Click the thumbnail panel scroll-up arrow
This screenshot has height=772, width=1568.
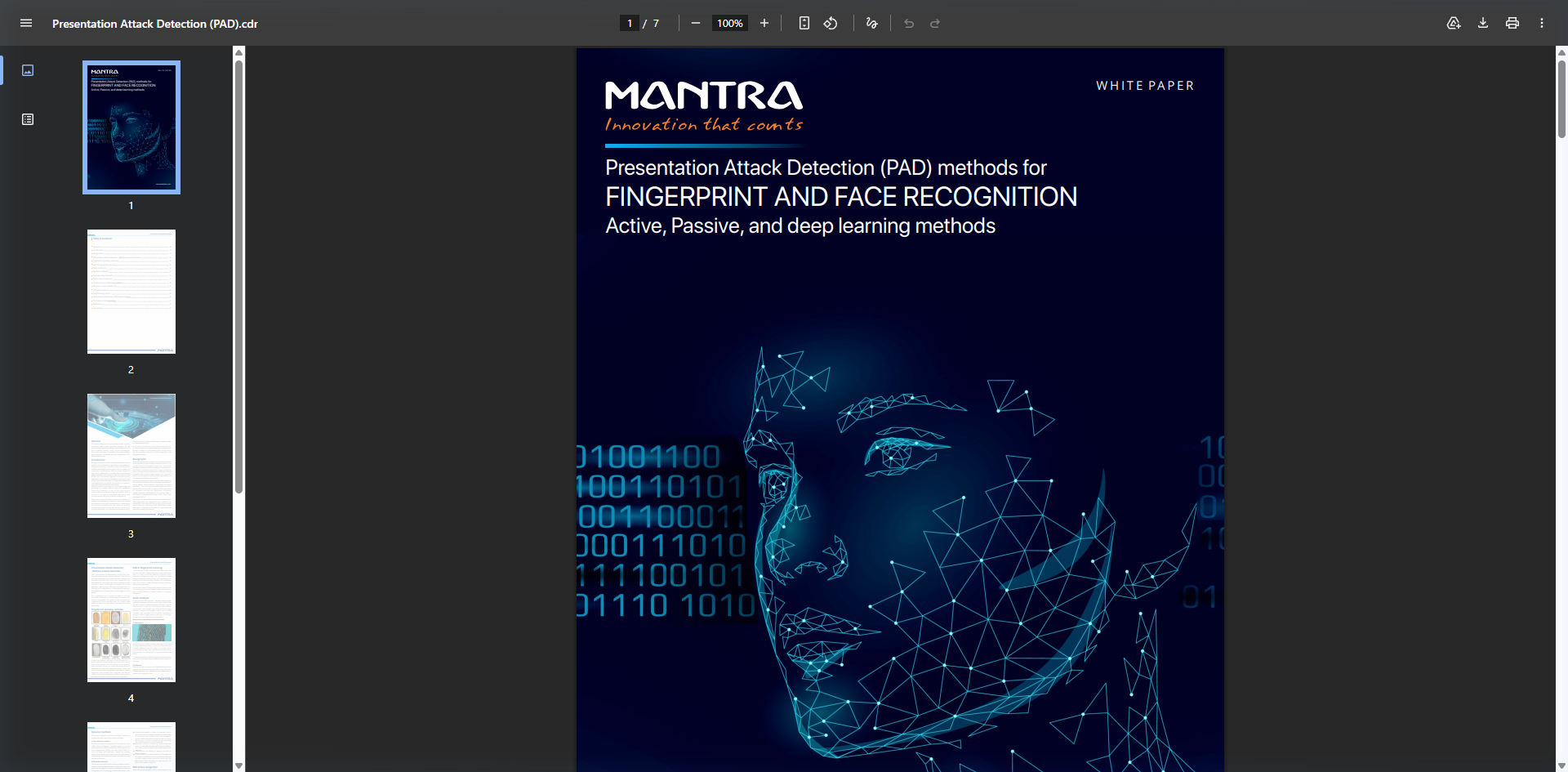click(x=239, y=52)
